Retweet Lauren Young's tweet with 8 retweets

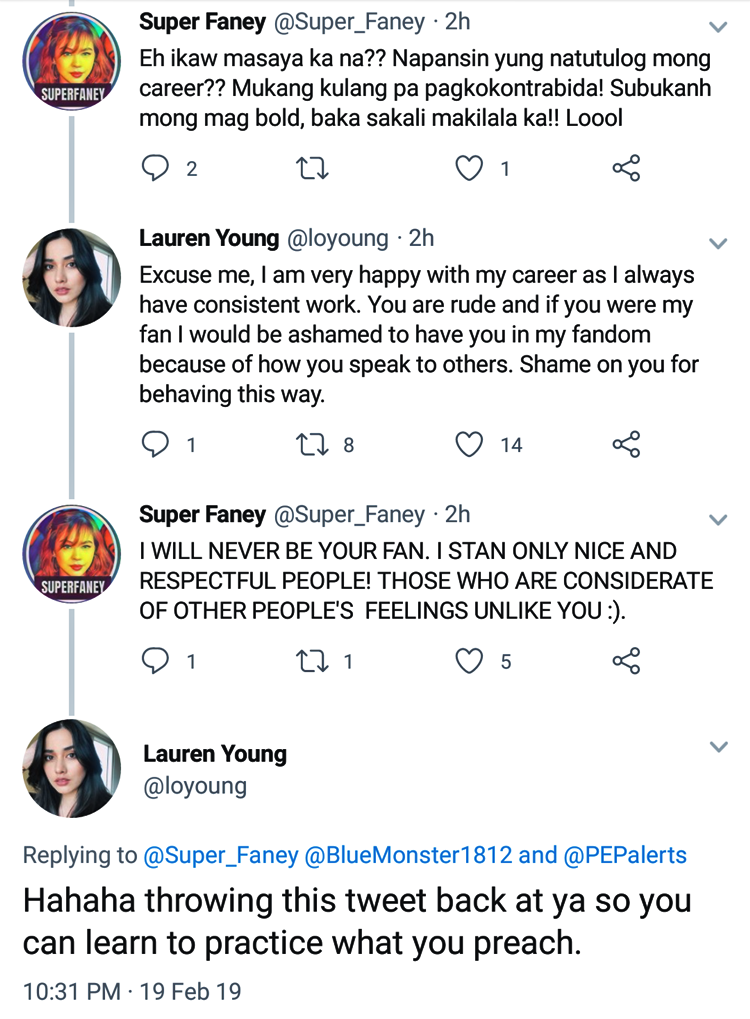311,444
